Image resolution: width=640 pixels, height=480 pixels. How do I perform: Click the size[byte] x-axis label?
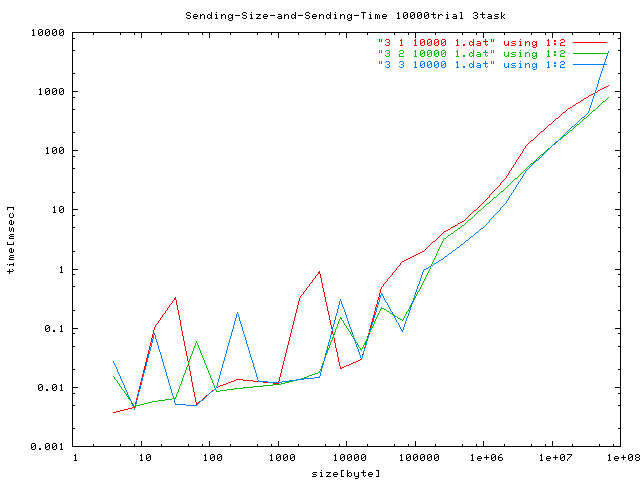(345, 473)
